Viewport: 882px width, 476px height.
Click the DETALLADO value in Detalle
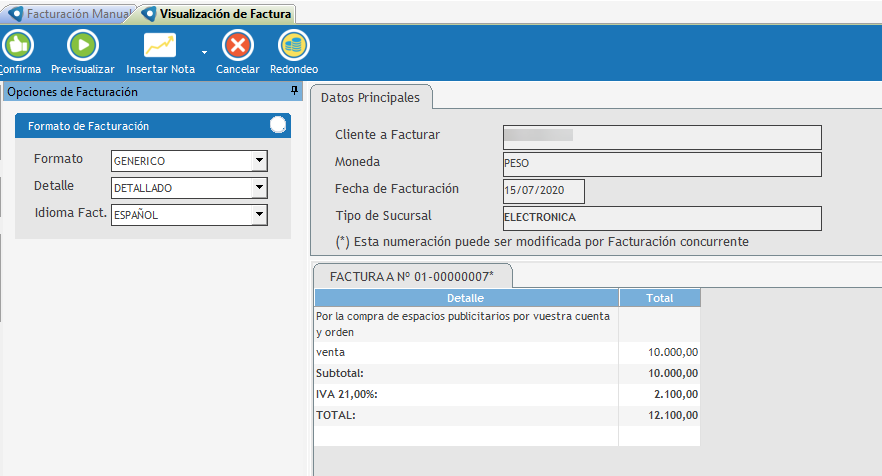coord(143,188)
